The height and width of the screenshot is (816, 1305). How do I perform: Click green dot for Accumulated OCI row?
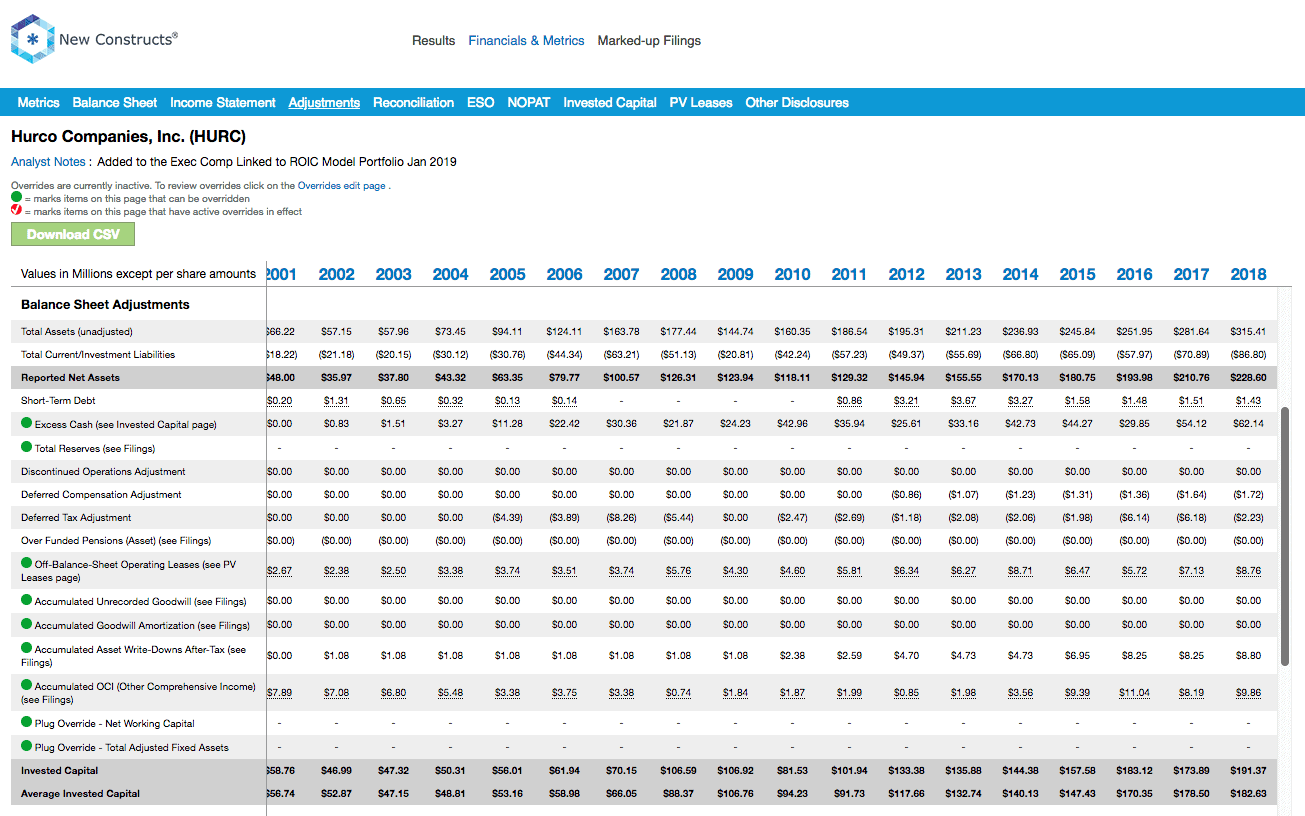point(27,686)
